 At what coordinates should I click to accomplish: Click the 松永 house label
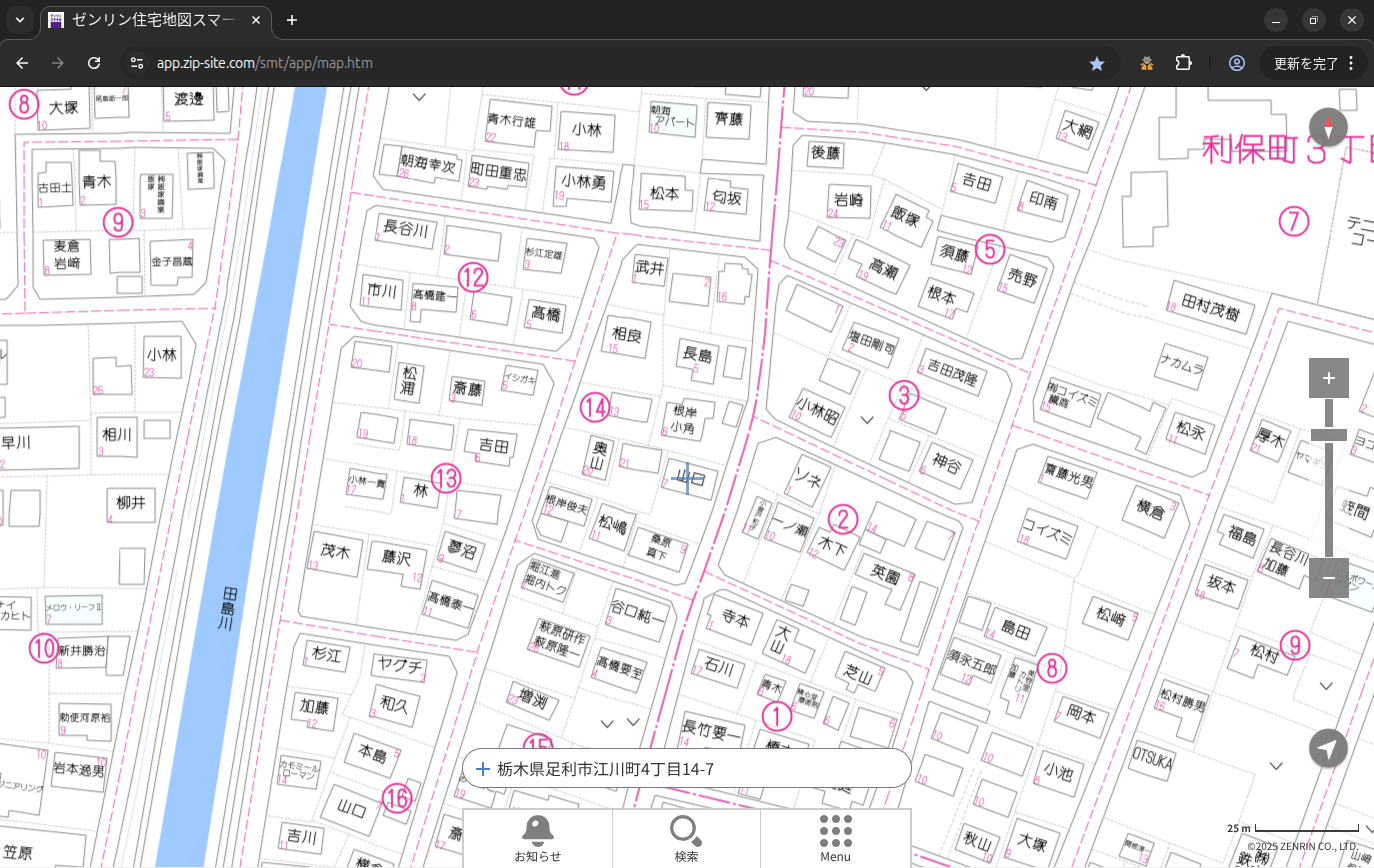(x=1190, y=430)
